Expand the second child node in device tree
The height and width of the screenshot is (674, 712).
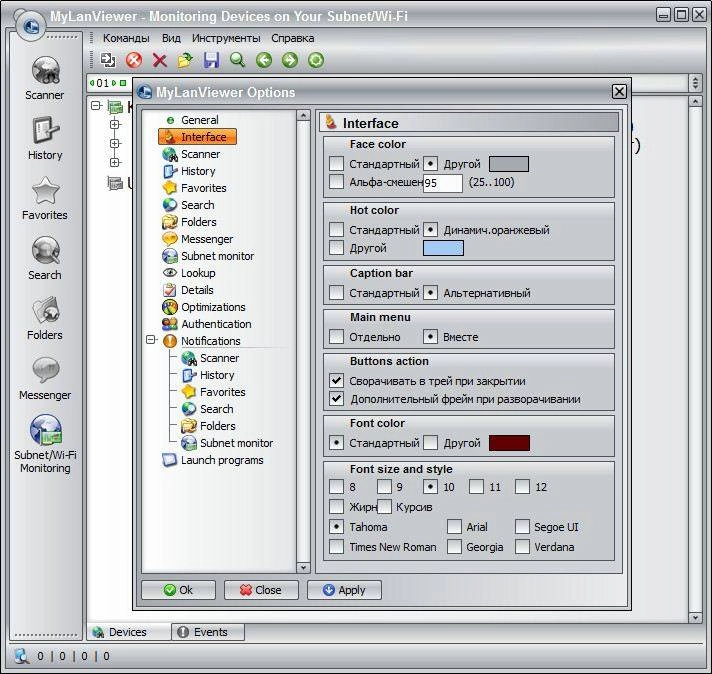pos(115,143)
